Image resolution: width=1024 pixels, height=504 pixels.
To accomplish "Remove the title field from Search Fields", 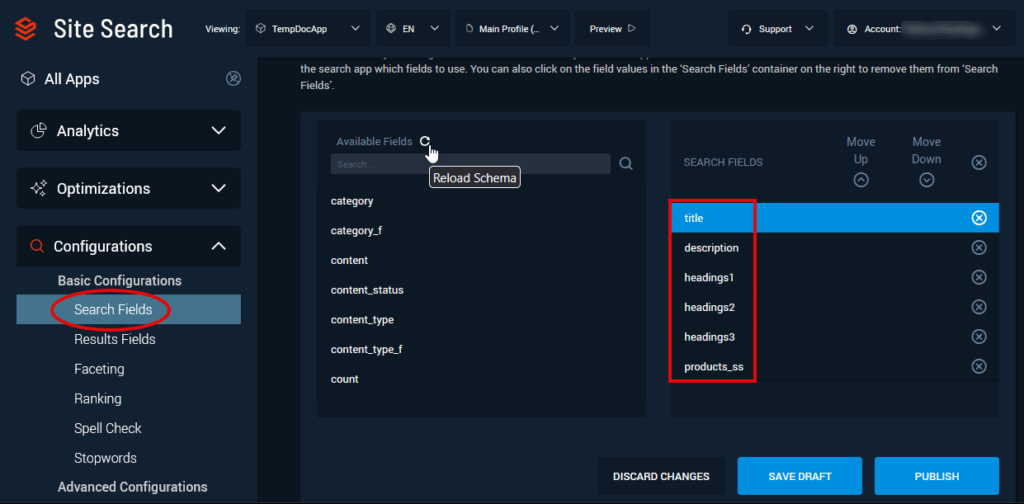I will [979, 218].
